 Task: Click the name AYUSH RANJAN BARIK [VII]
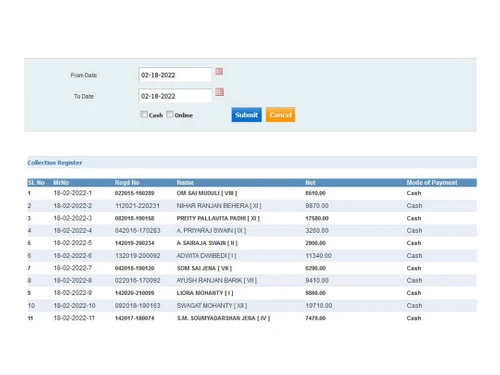(x=217, y=280)
